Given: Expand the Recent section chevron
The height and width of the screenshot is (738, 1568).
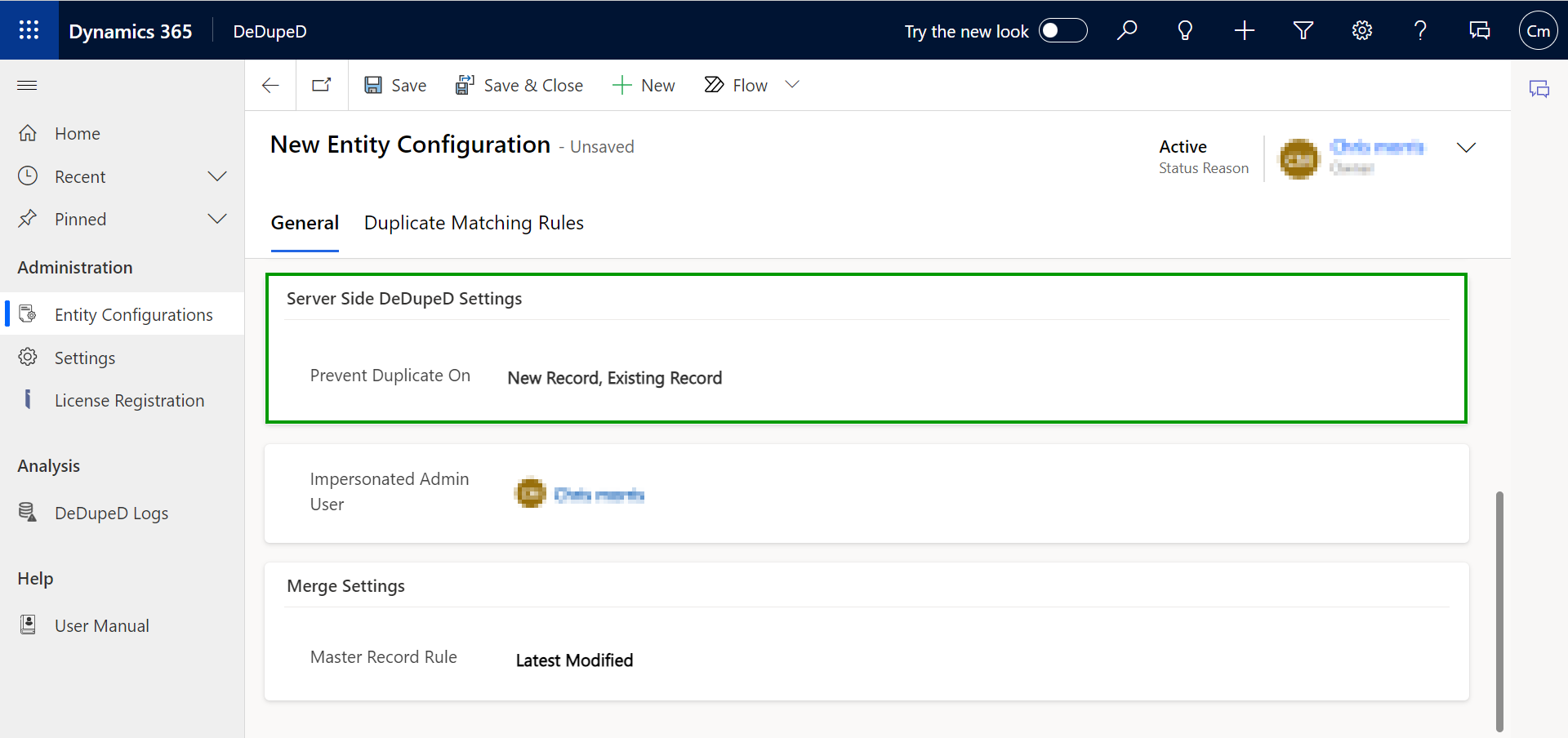Looking at the screenshot, I should click(x=216, y=176).
